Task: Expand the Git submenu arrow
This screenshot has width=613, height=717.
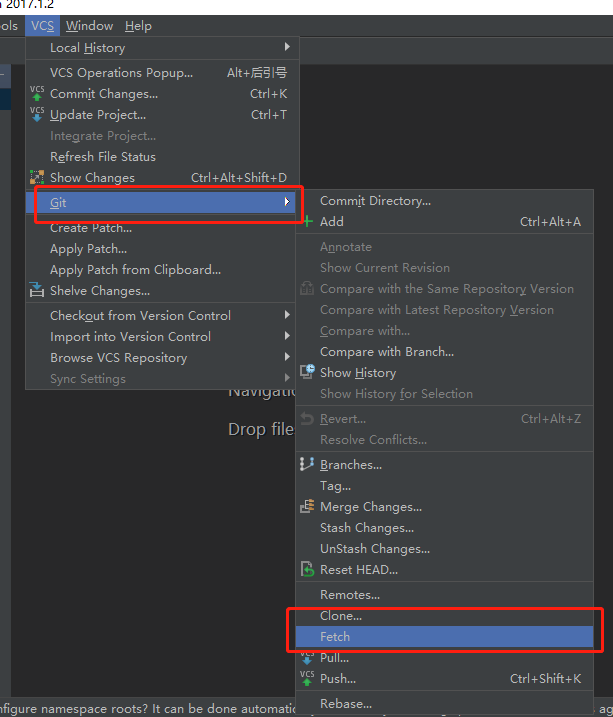Action: (x=287, y=202)
